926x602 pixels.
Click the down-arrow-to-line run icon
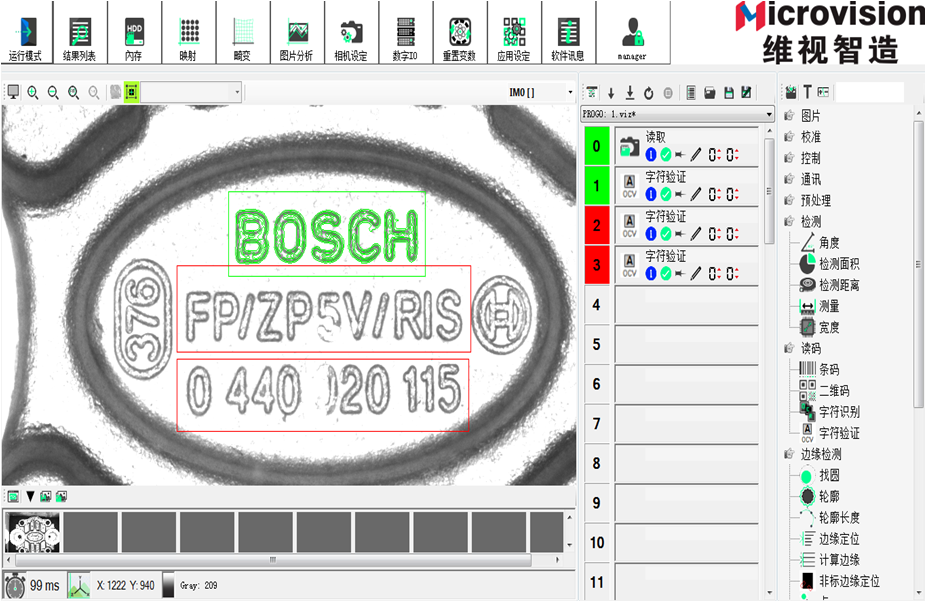coord(630,93)
